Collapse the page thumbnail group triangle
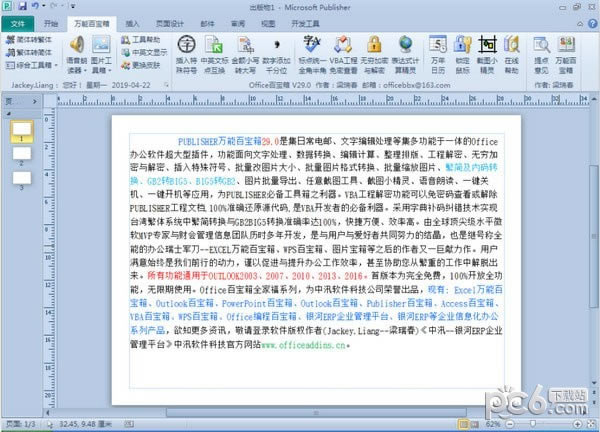Viewport: 600px width, 432px height. [8, 114]
